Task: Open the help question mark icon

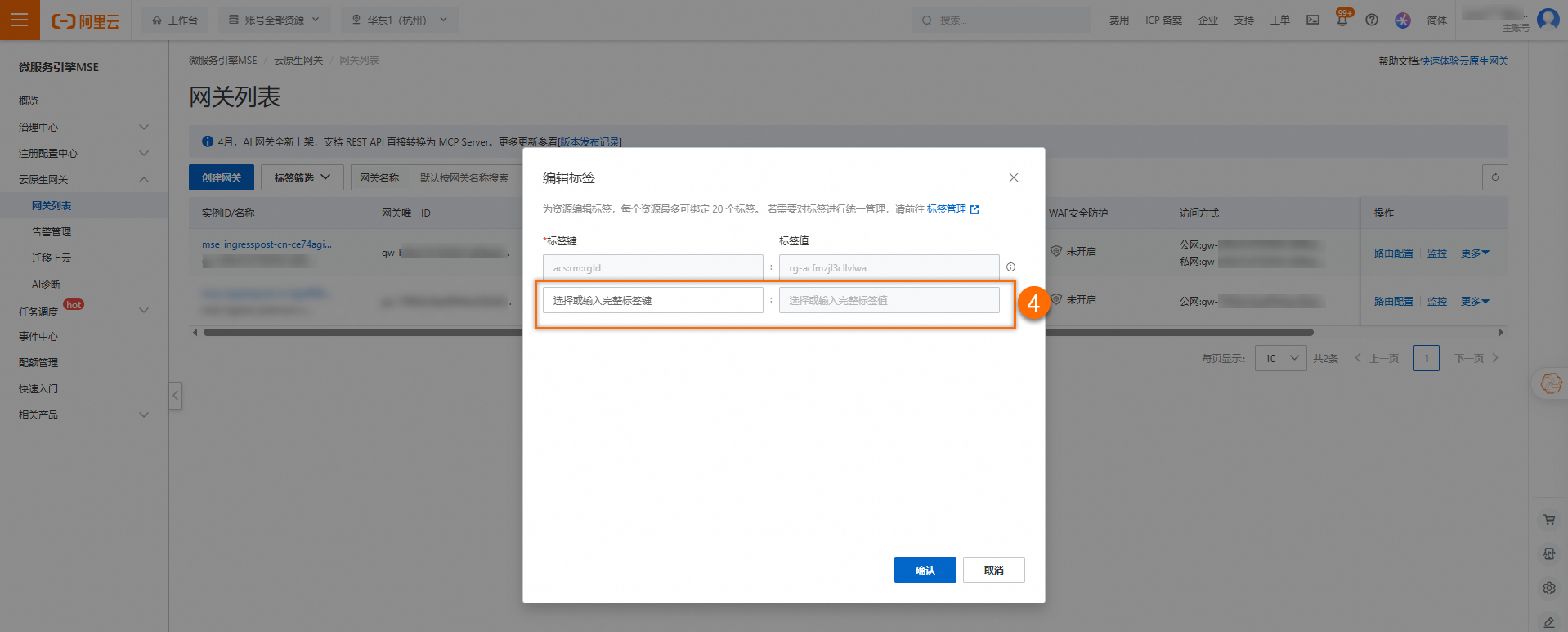Action: (1372, 20)
